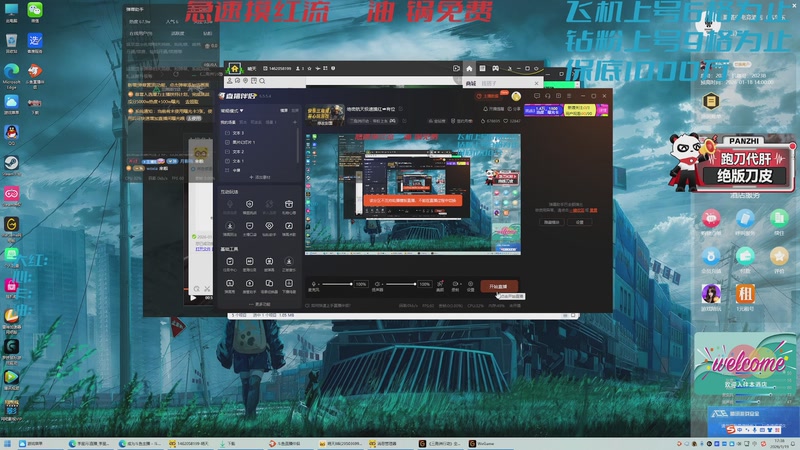
Task: Click the play-box icon in back window toolbar
Action: point(456,68)
